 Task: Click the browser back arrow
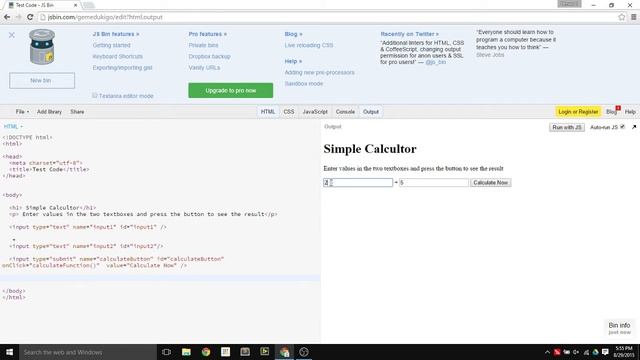pyautogui.click(x=7, y=17)
